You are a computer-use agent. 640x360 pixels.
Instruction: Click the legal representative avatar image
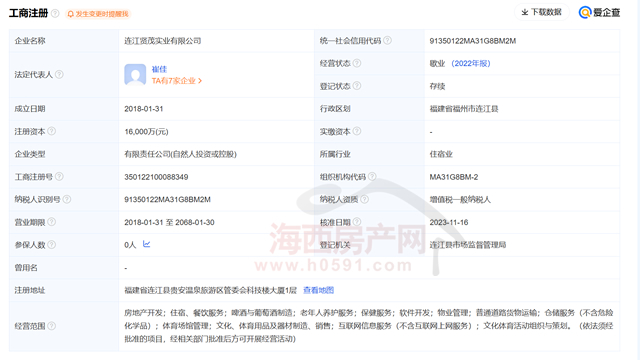coord(135,74)
